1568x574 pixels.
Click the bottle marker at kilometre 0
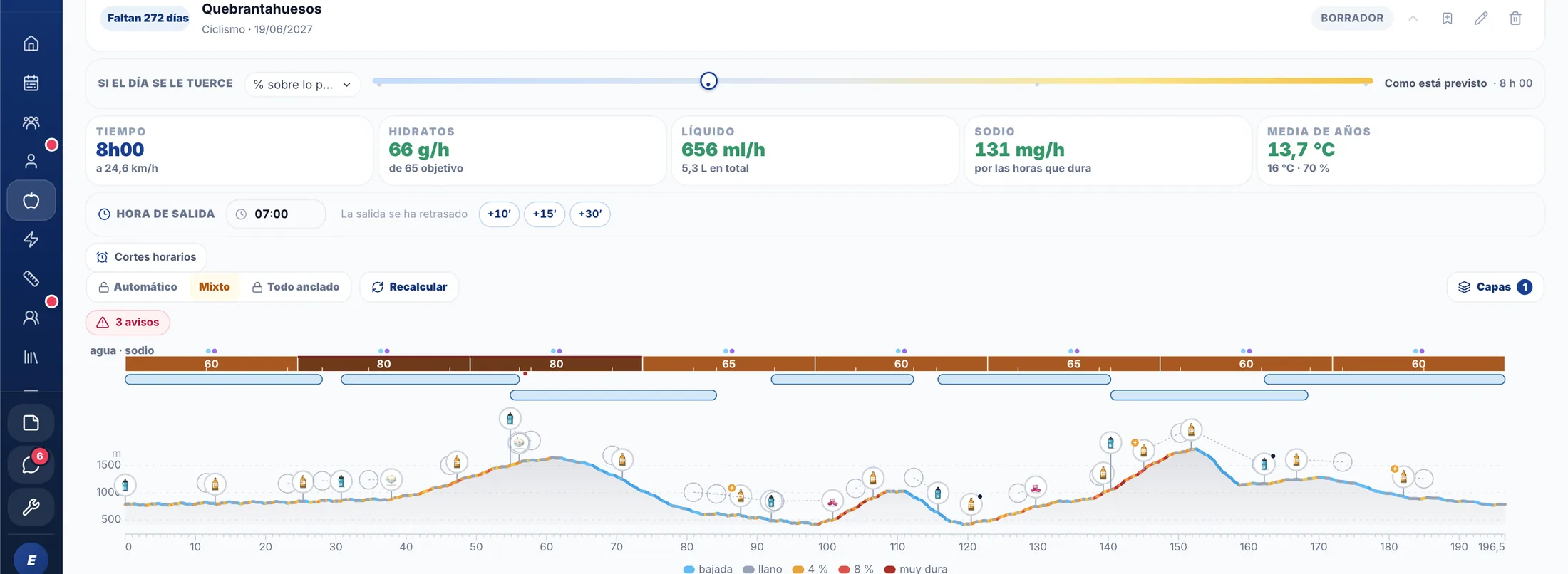(125, 486)
